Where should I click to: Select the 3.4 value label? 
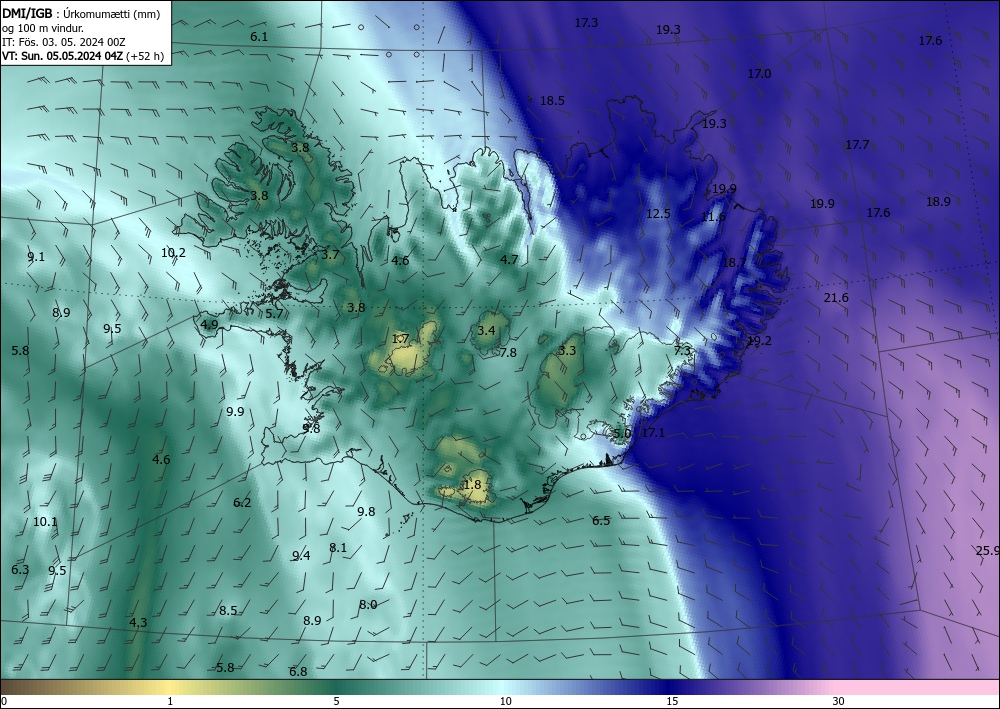click(x=486, y=330)
